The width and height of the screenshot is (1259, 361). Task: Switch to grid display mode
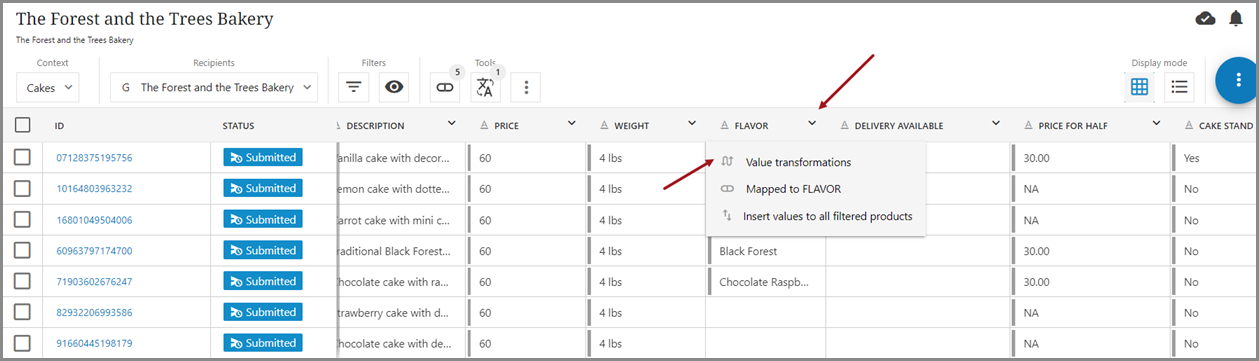(x=1139, y=87)
